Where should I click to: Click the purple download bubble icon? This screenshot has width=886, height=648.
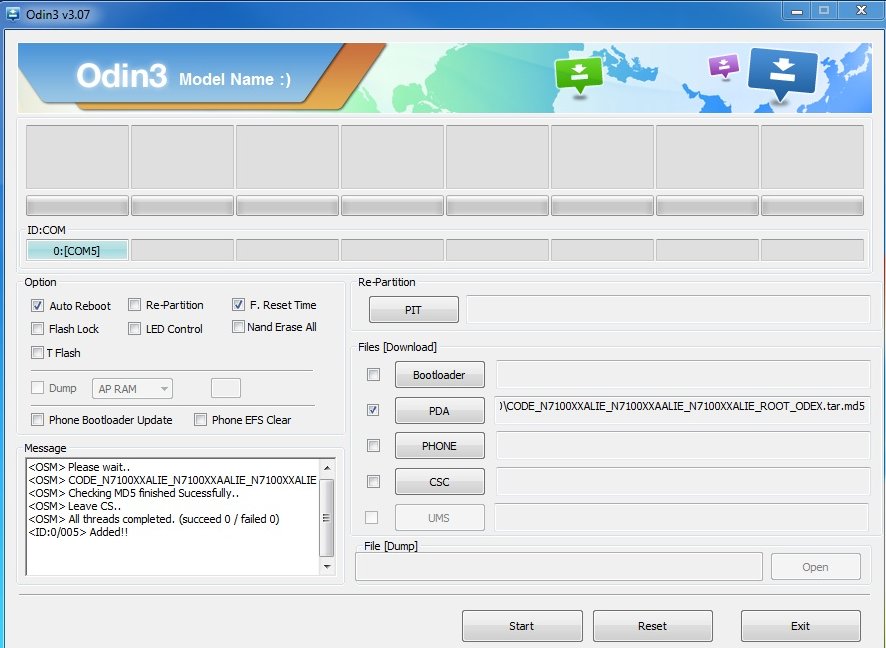pyautogui.click(x=723, y=66)
